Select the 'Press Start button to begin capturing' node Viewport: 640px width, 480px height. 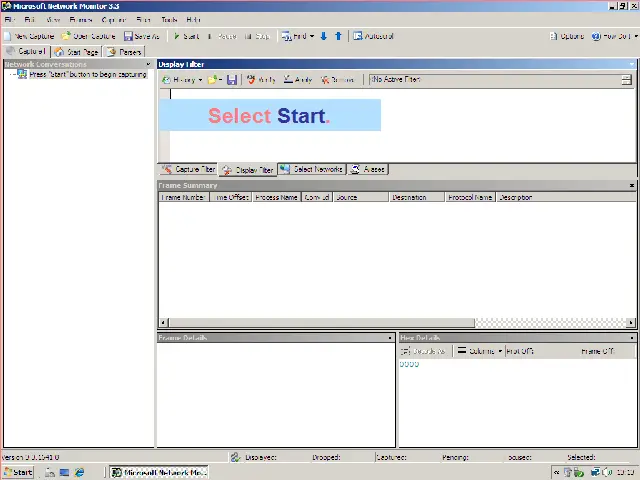(88, 74)
